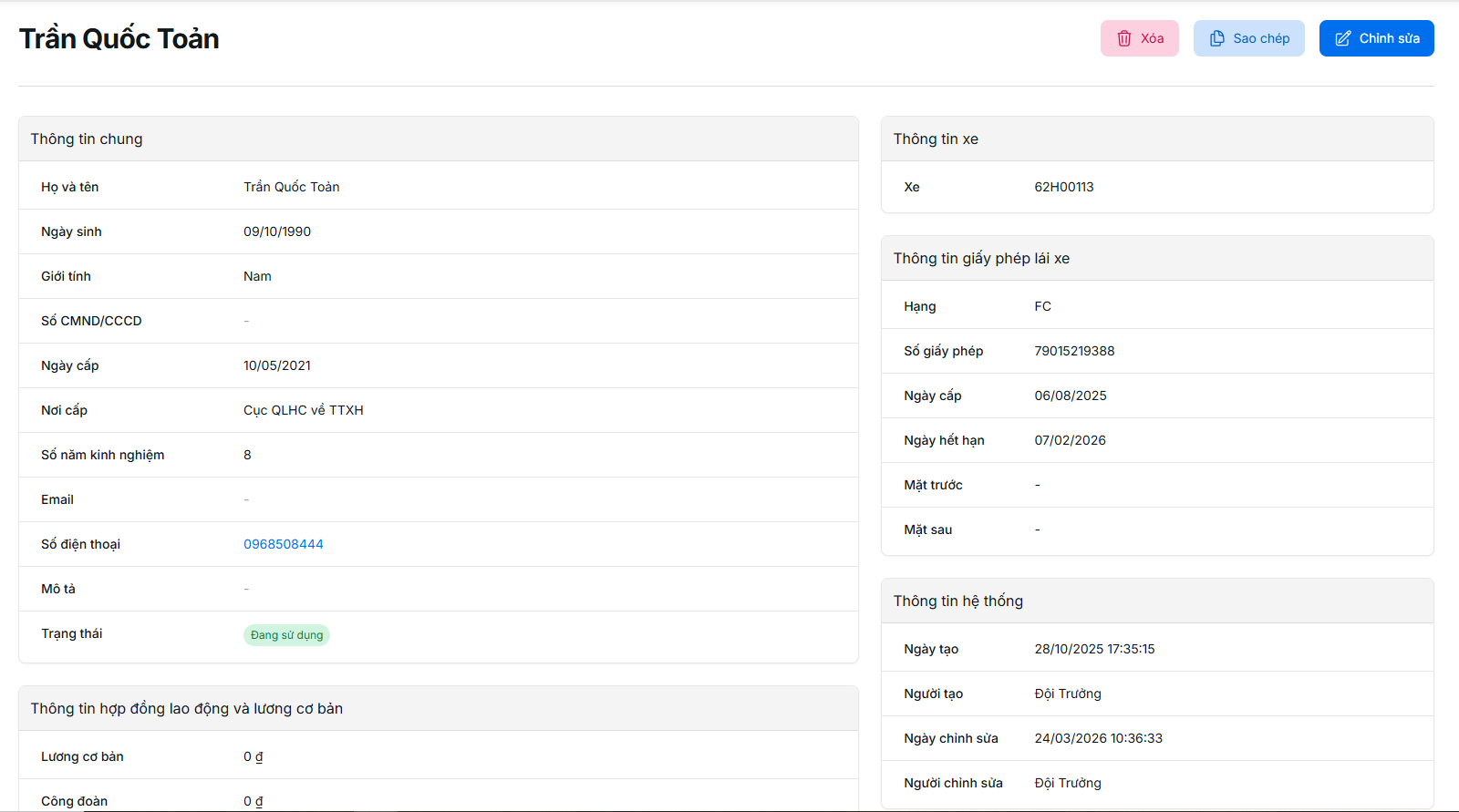This screenshot has width=1459, height=812.
Task: Click the labor contract and salary section header
Action: click(187, 708)
